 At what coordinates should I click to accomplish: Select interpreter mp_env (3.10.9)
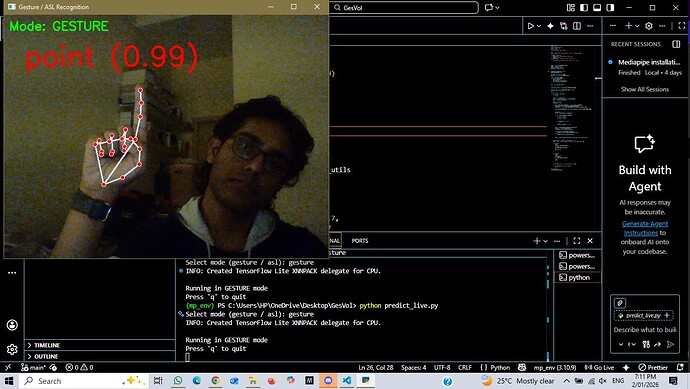(x=554, y=367)
